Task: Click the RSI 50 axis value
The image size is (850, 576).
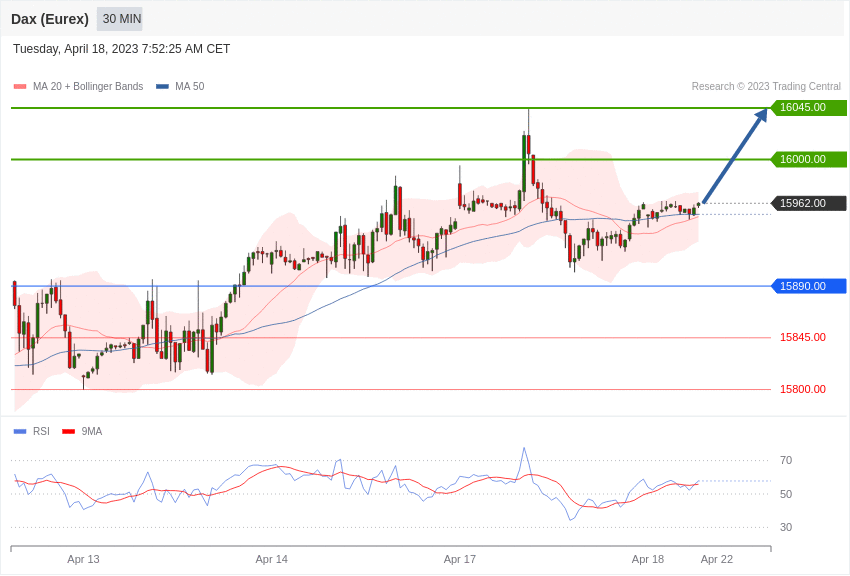Action: point(785,494)
